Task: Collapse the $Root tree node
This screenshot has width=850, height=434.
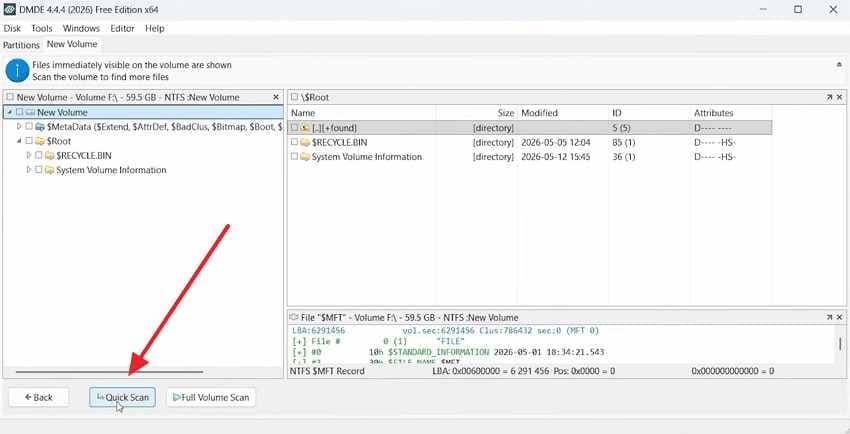Action: [20, 141]
